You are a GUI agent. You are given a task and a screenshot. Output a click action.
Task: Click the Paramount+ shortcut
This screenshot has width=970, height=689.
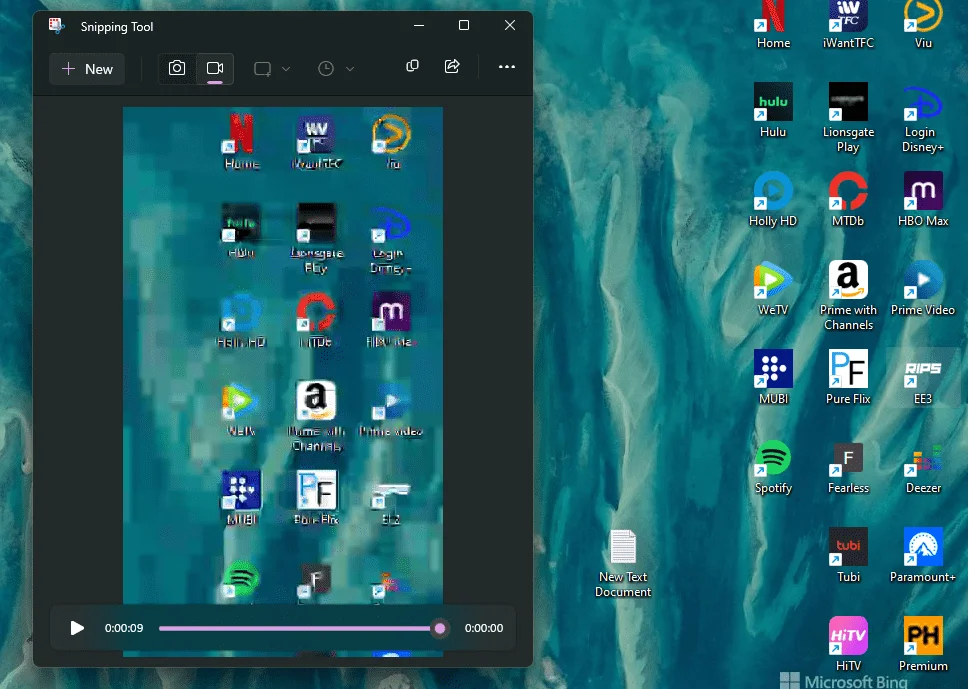(x=923, y=555)
